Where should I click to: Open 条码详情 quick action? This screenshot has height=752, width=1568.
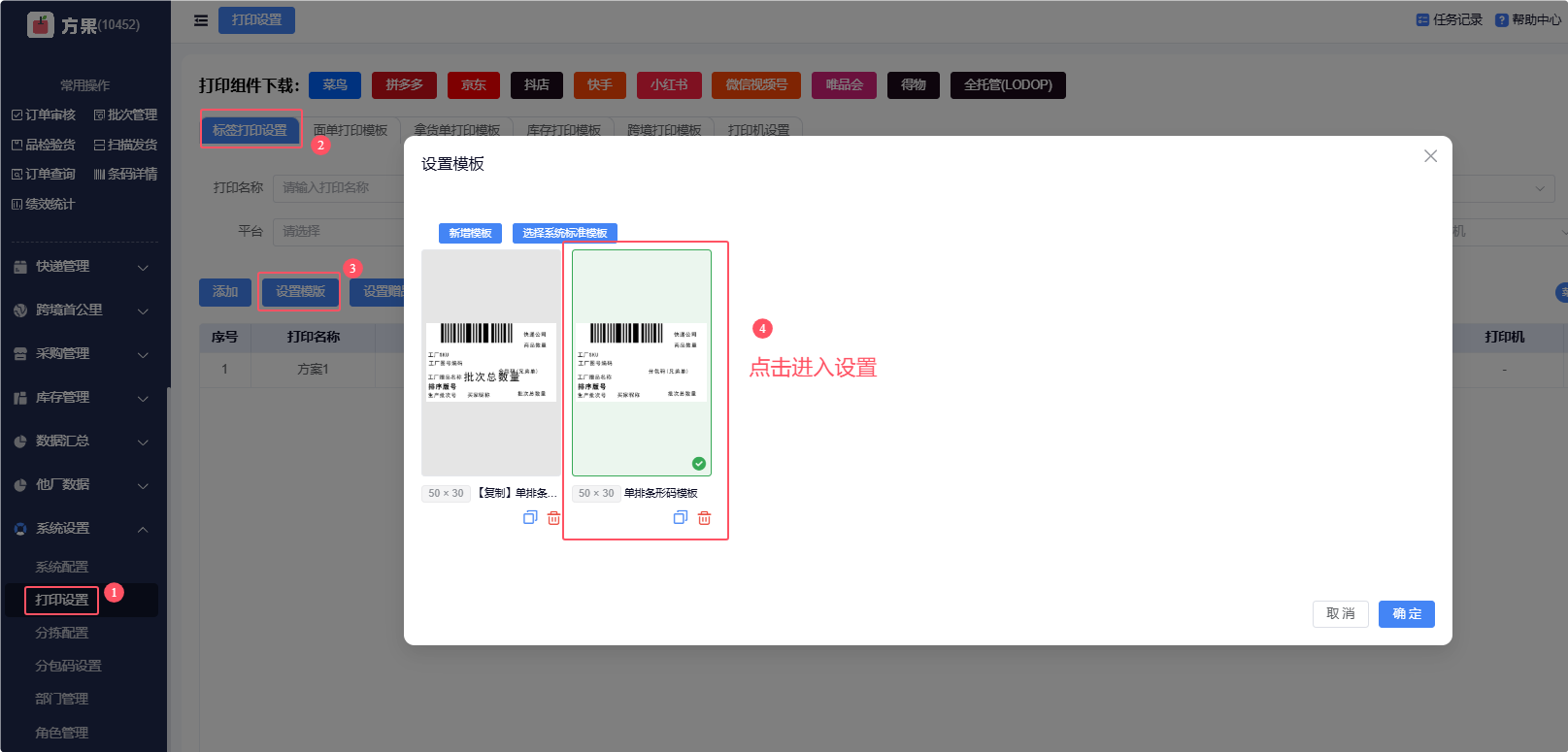[125, 174]
